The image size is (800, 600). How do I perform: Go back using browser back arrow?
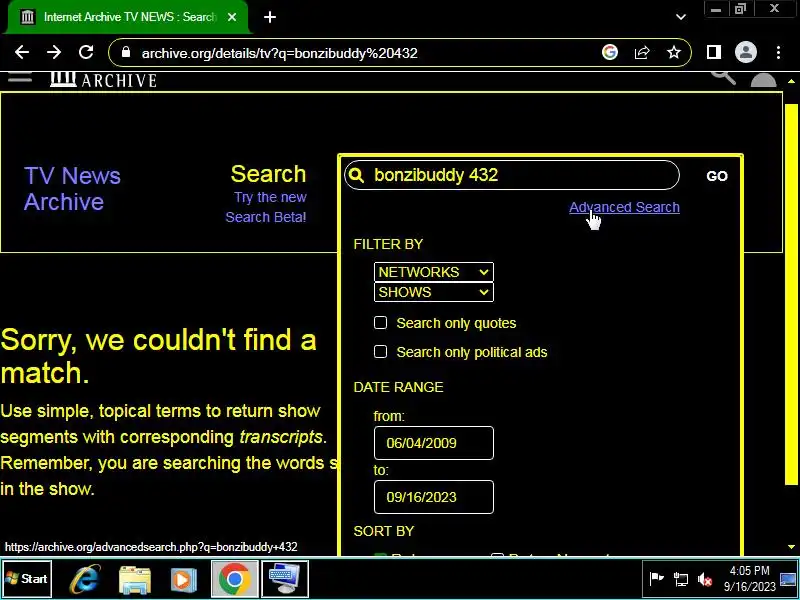pos(21,52)
